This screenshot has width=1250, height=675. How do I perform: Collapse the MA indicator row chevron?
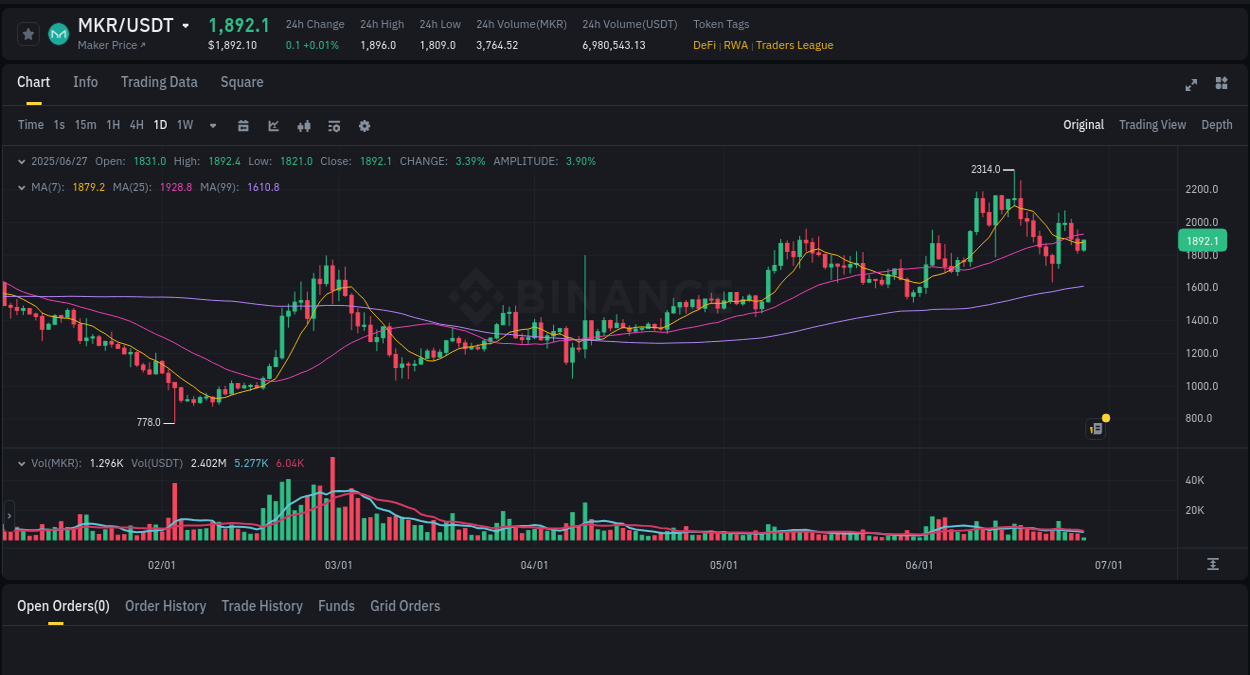[x=22, y=186]
